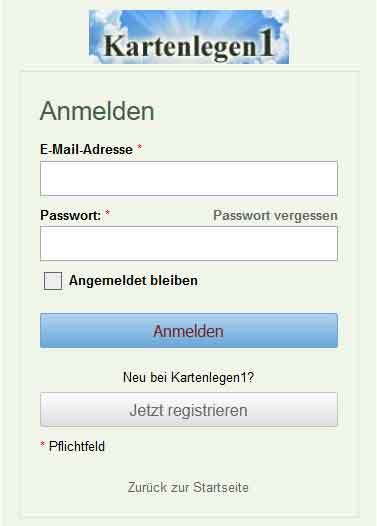Click the Pflichtfeld note text
This screenshot has width=377, height=526.
pos(77,446)
